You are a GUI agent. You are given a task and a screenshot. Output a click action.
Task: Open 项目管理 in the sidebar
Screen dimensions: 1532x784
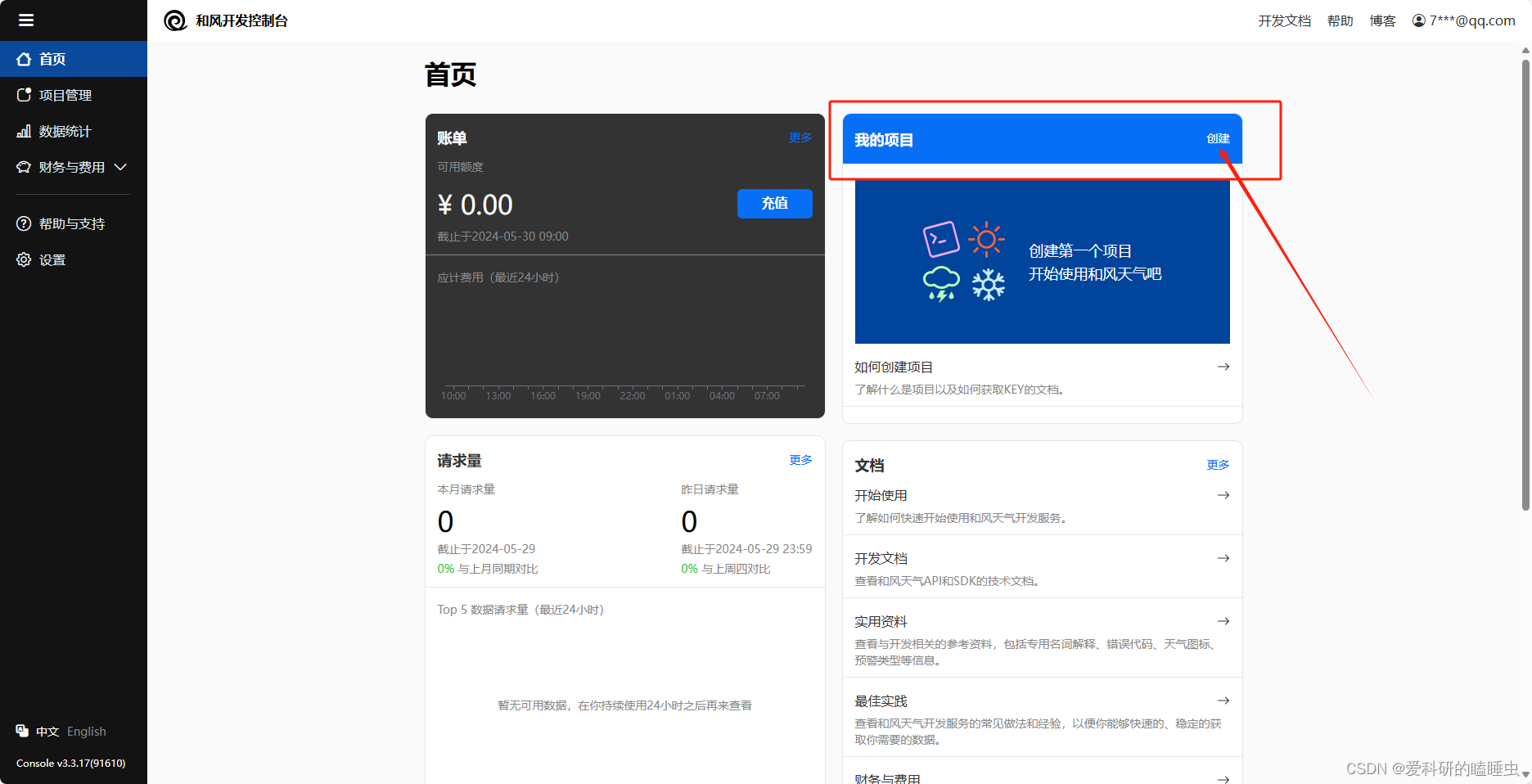(x=74, y=95)
